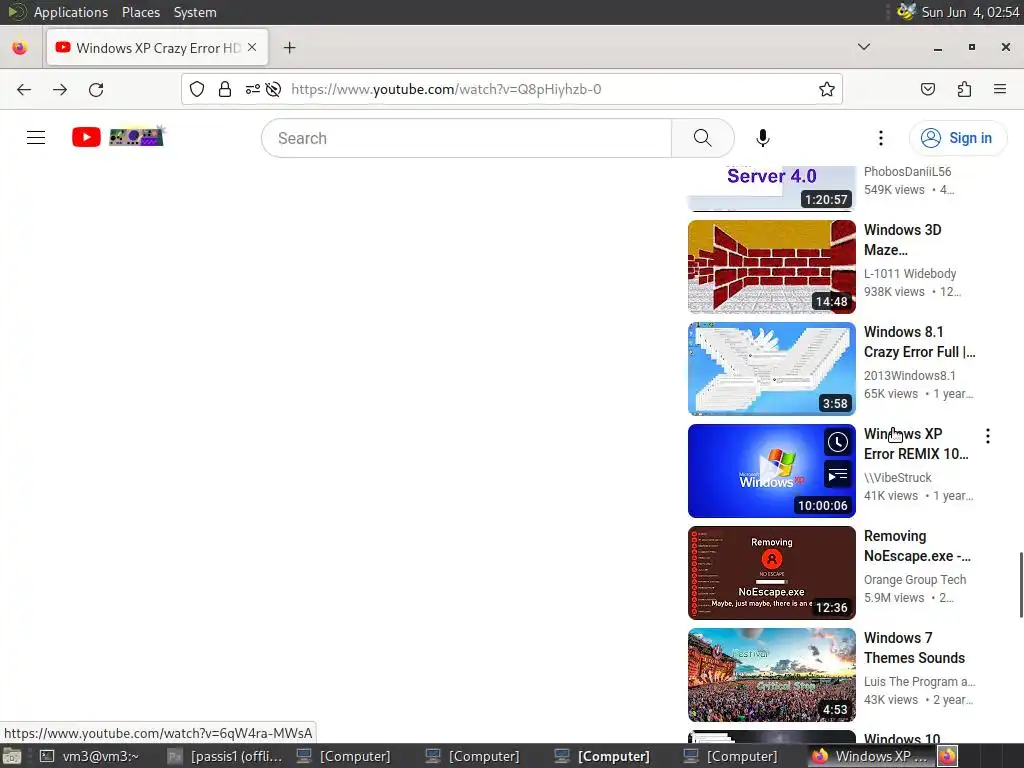Click the youtube.com URL address bar

click(x=446, y=89)
